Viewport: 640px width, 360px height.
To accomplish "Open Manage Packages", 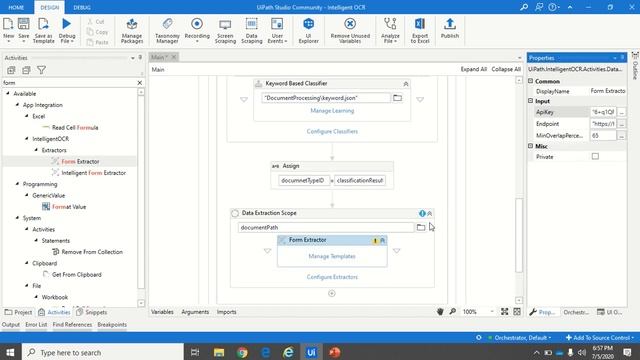I will pyautogui.click(x=132, y=29).
